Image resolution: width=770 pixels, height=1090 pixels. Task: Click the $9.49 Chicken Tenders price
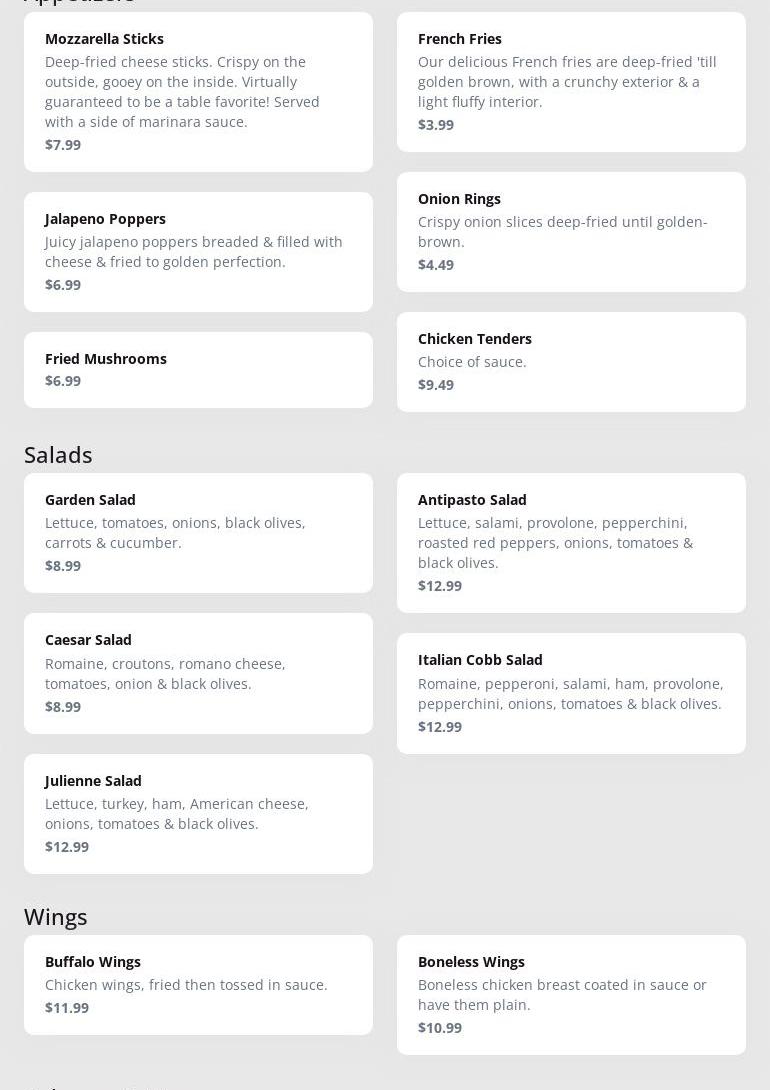436,384
